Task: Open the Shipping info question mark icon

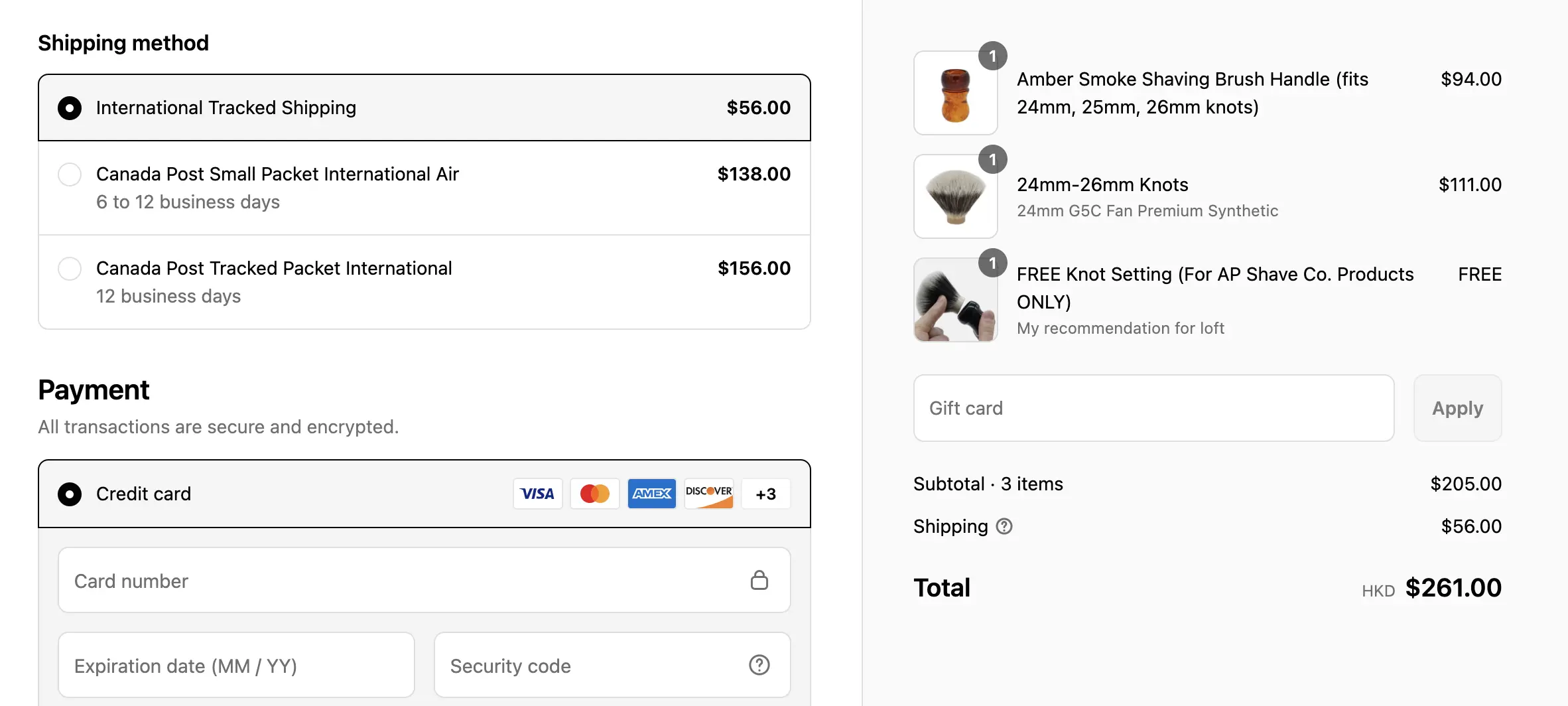Action: (x=1004, y=526)
